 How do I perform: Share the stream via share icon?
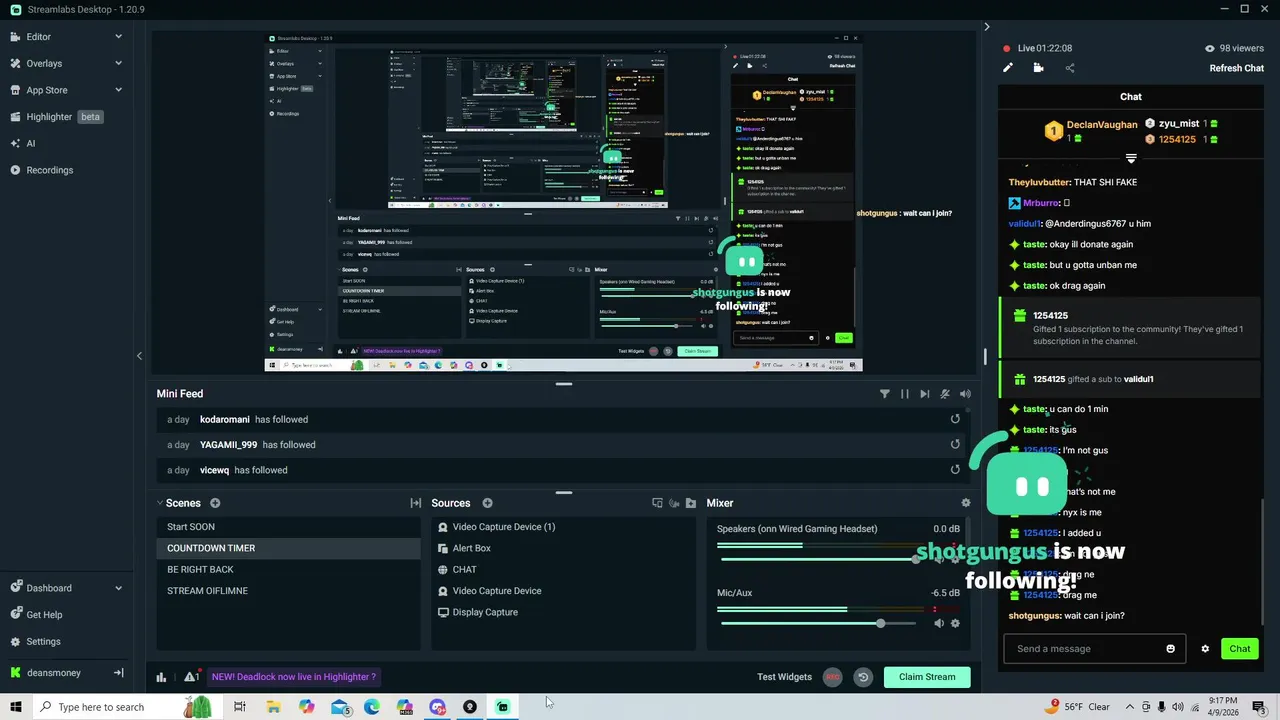pos(1070,68)
